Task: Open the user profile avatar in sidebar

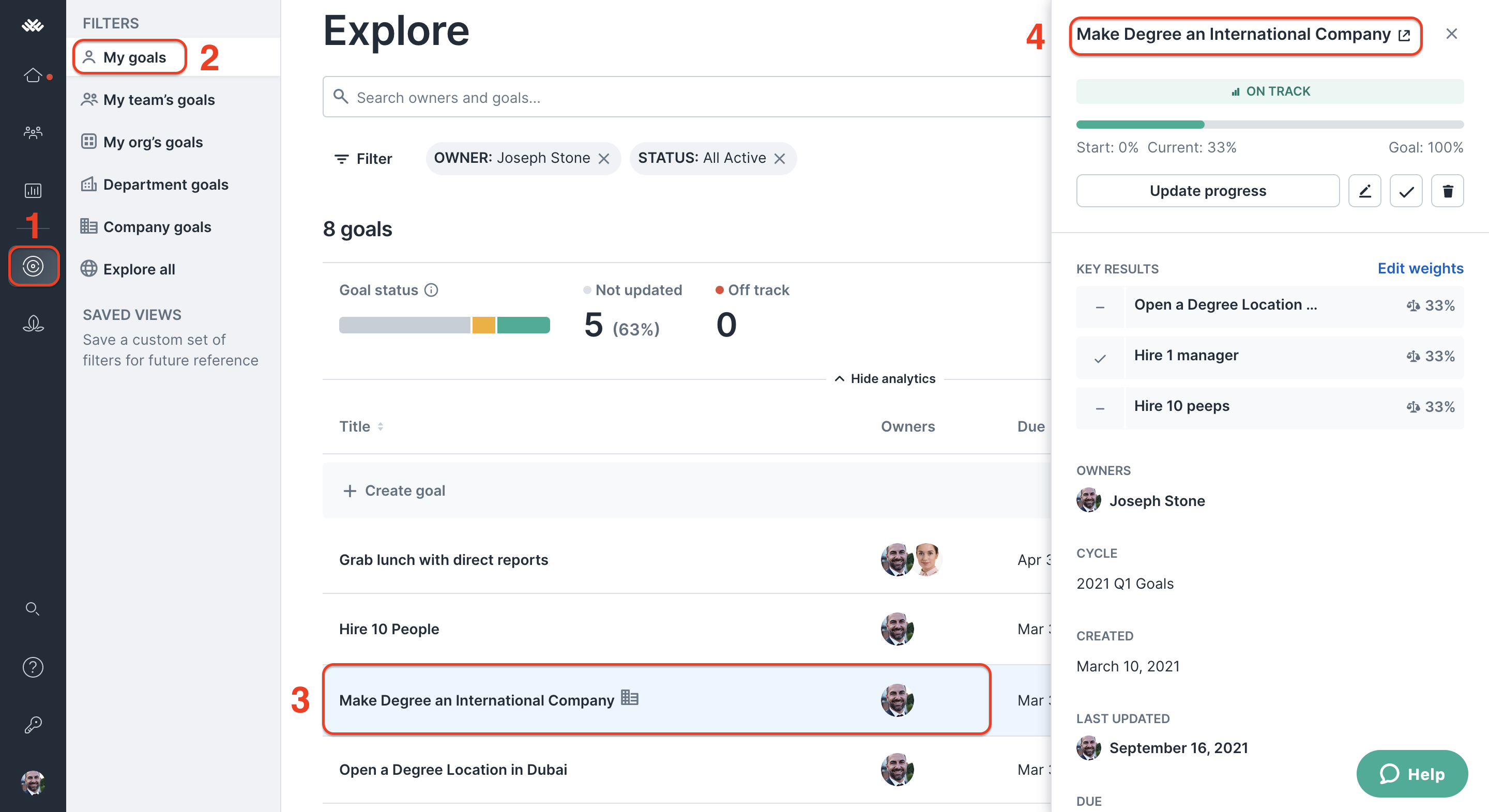Action: [x=33, y=783]
